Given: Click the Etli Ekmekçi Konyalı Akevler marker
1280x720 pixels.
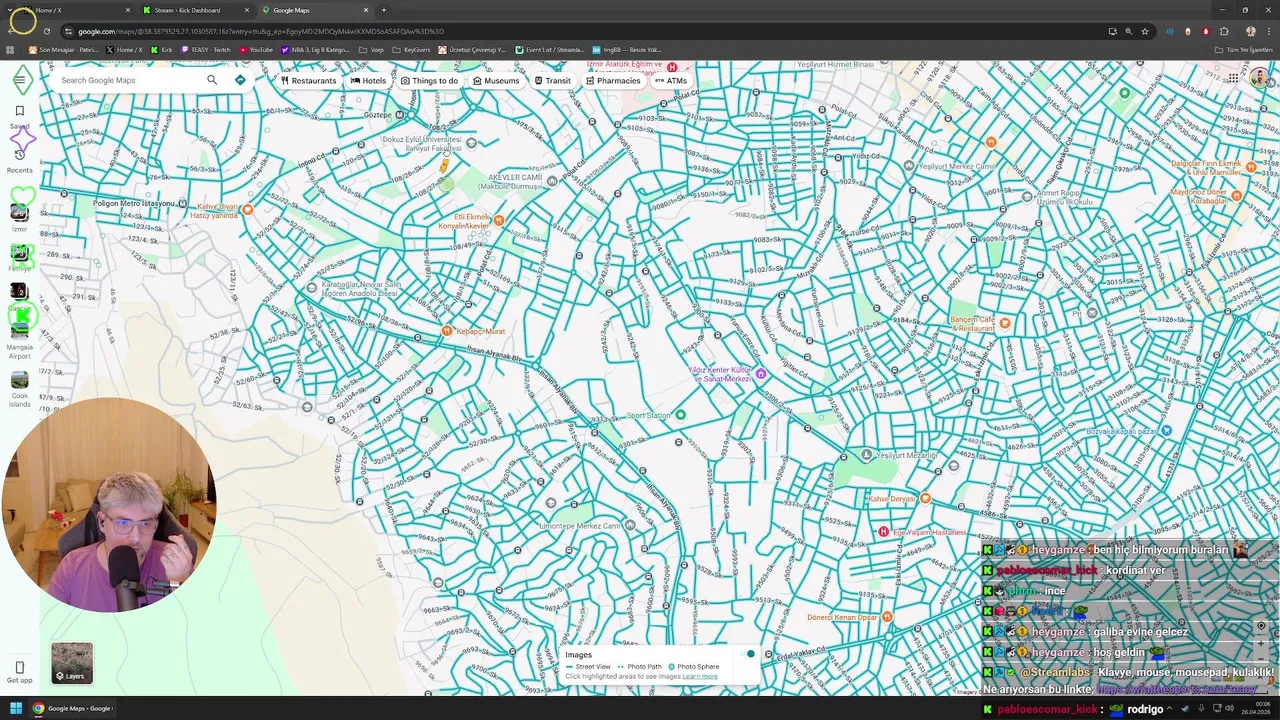Looking at the screenshot, I should click(x=499, y=220).
